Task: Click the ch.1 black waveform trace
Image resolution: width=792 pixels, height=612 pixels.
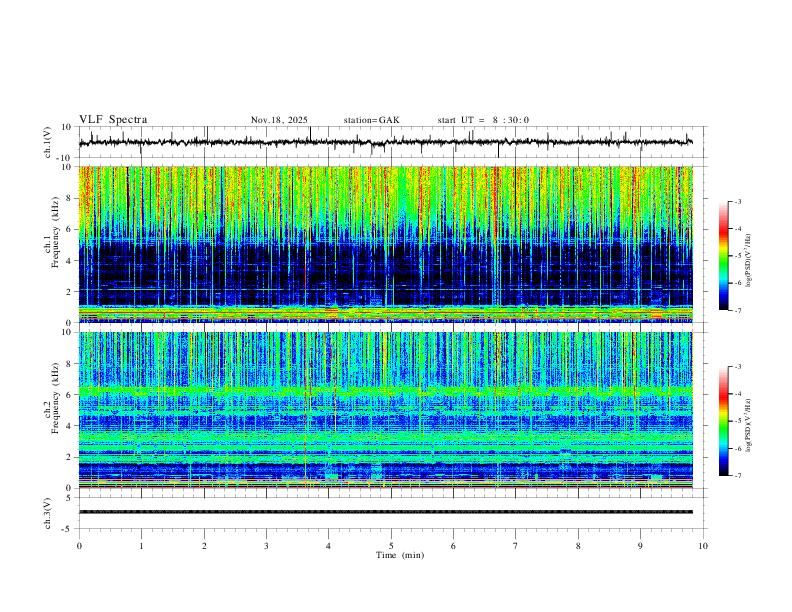Action: point(386,142)
